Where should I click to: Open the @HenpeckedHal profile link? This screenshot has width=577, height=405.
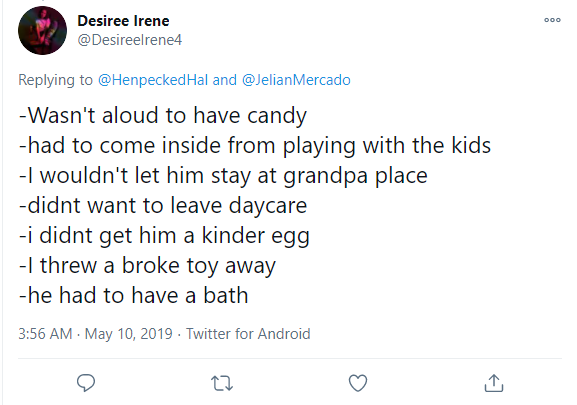(153, 80)
